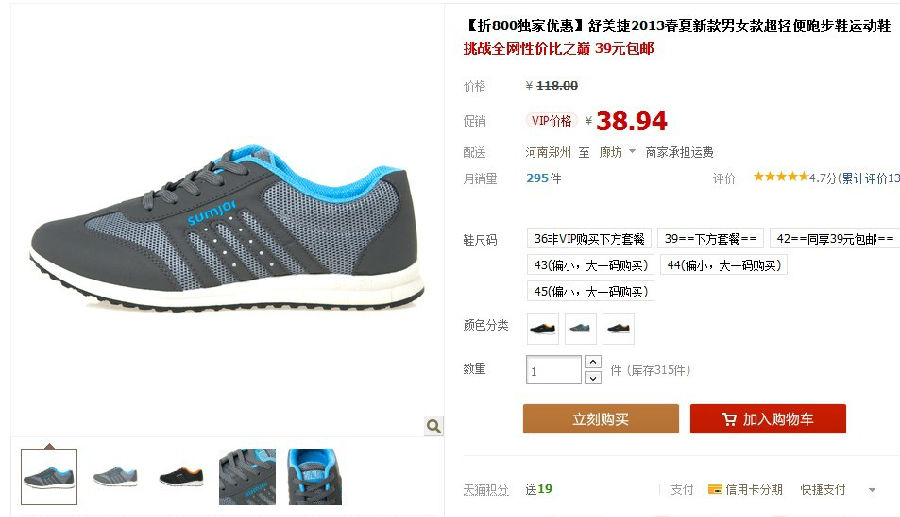900x517 pixels.
Task: Expand the payment methods dropdown arrow
Action: 872,490
